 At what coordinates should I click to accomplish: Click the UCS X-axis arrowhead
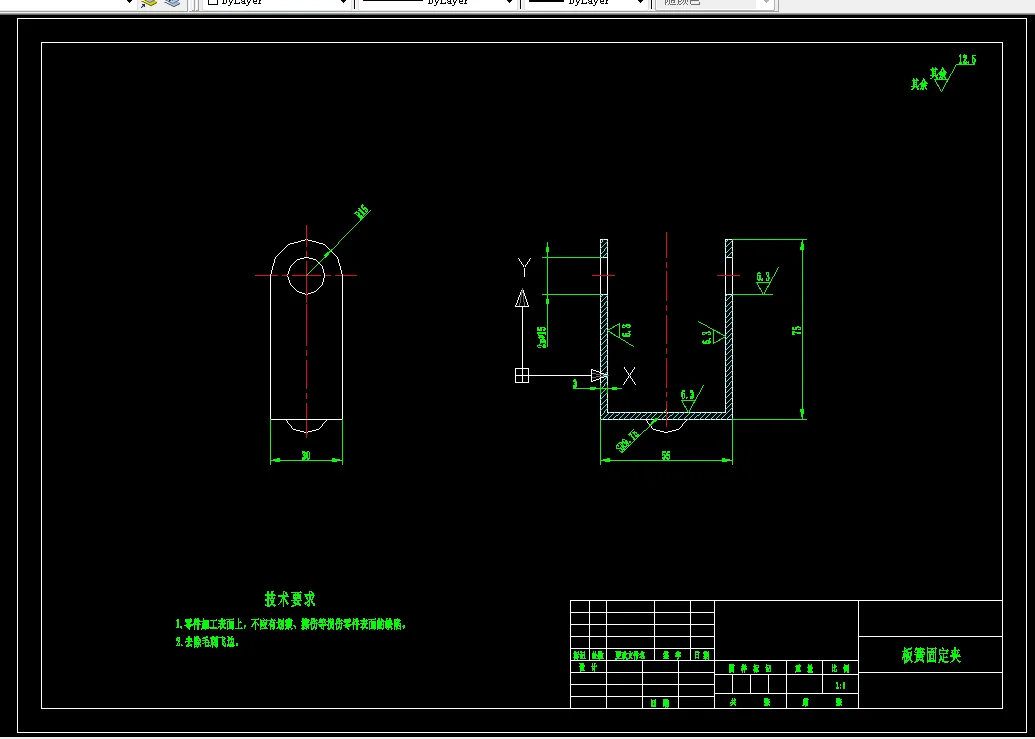[599, 375]
